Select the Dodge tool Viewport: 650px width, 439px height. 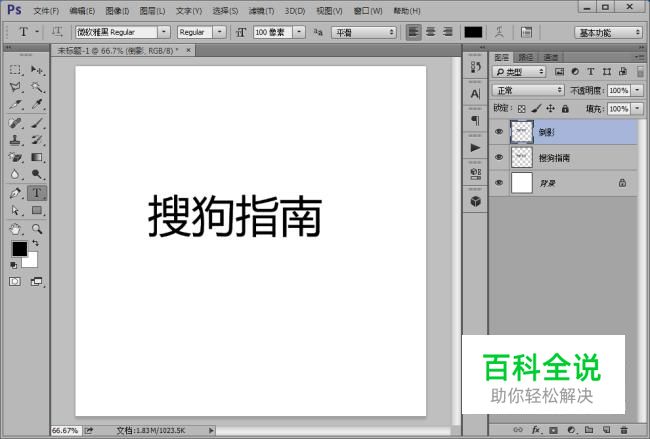pos(37,174)
